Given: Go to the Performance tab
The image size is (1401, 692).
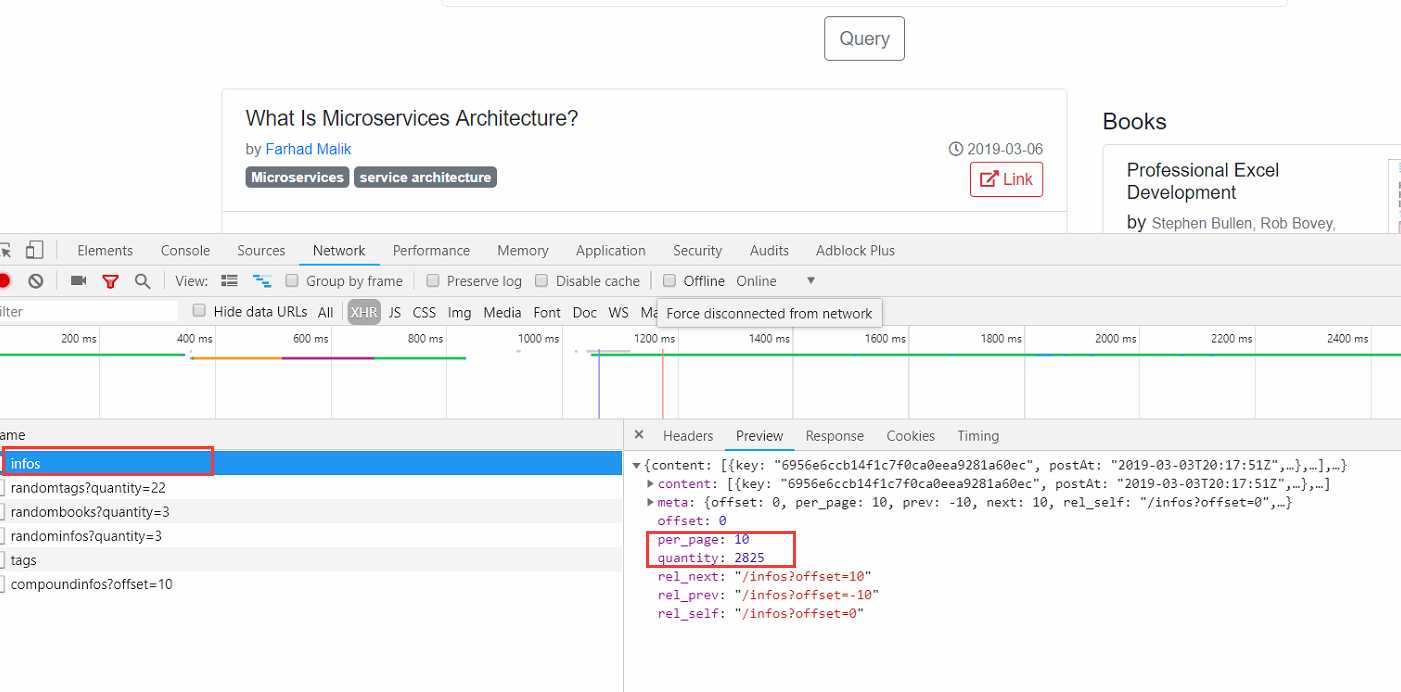Looking at the screenshot, I should tap(431, 250).
